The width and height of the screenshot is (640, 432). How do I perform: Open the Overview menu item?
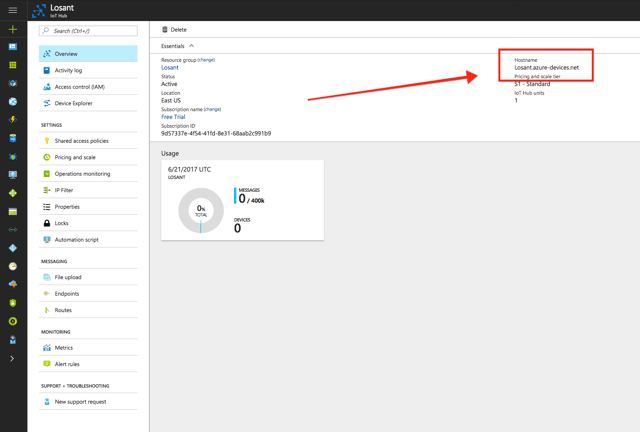88,54
